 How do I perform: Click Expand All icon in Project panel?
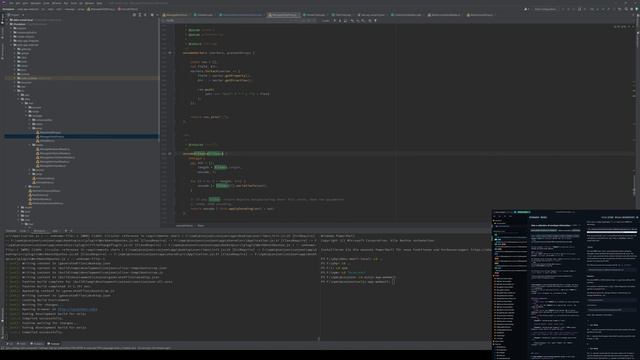(x=140, y=15)
